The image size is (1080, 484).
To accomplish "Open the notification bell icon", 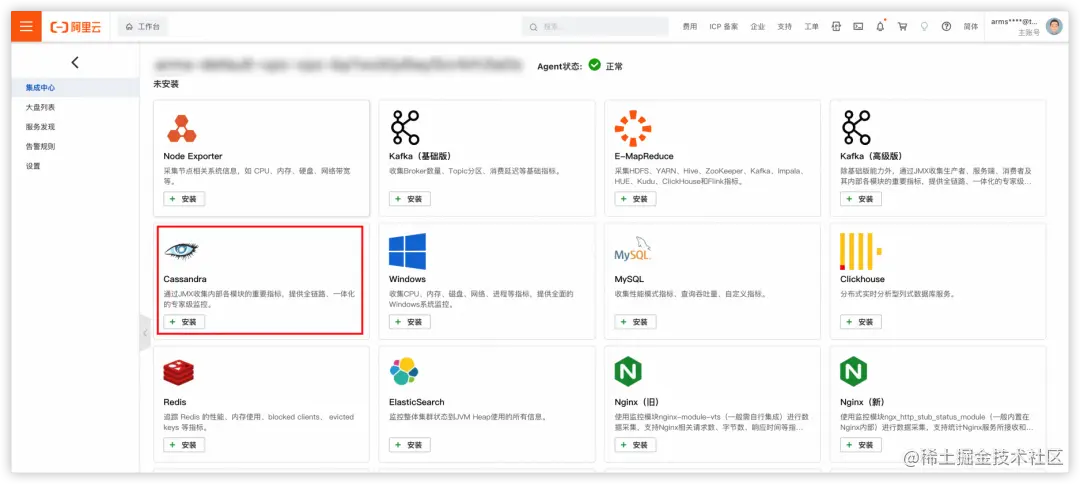I will tap(880, 27).
